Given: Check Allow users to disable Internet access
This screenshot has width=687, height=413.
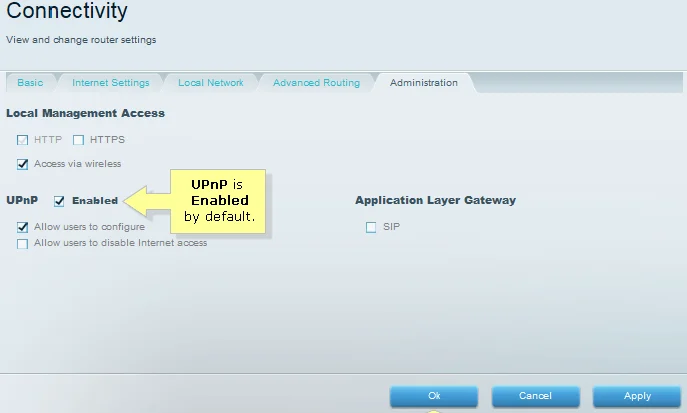Looking at the screenshot, I should [23, 244].
